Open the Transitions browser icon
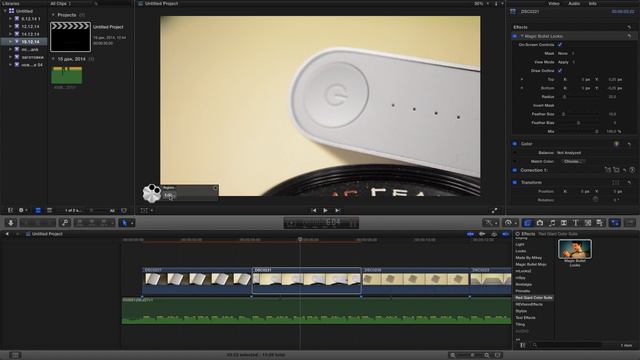Screen dimensions: 640x360 coord(564,223)
